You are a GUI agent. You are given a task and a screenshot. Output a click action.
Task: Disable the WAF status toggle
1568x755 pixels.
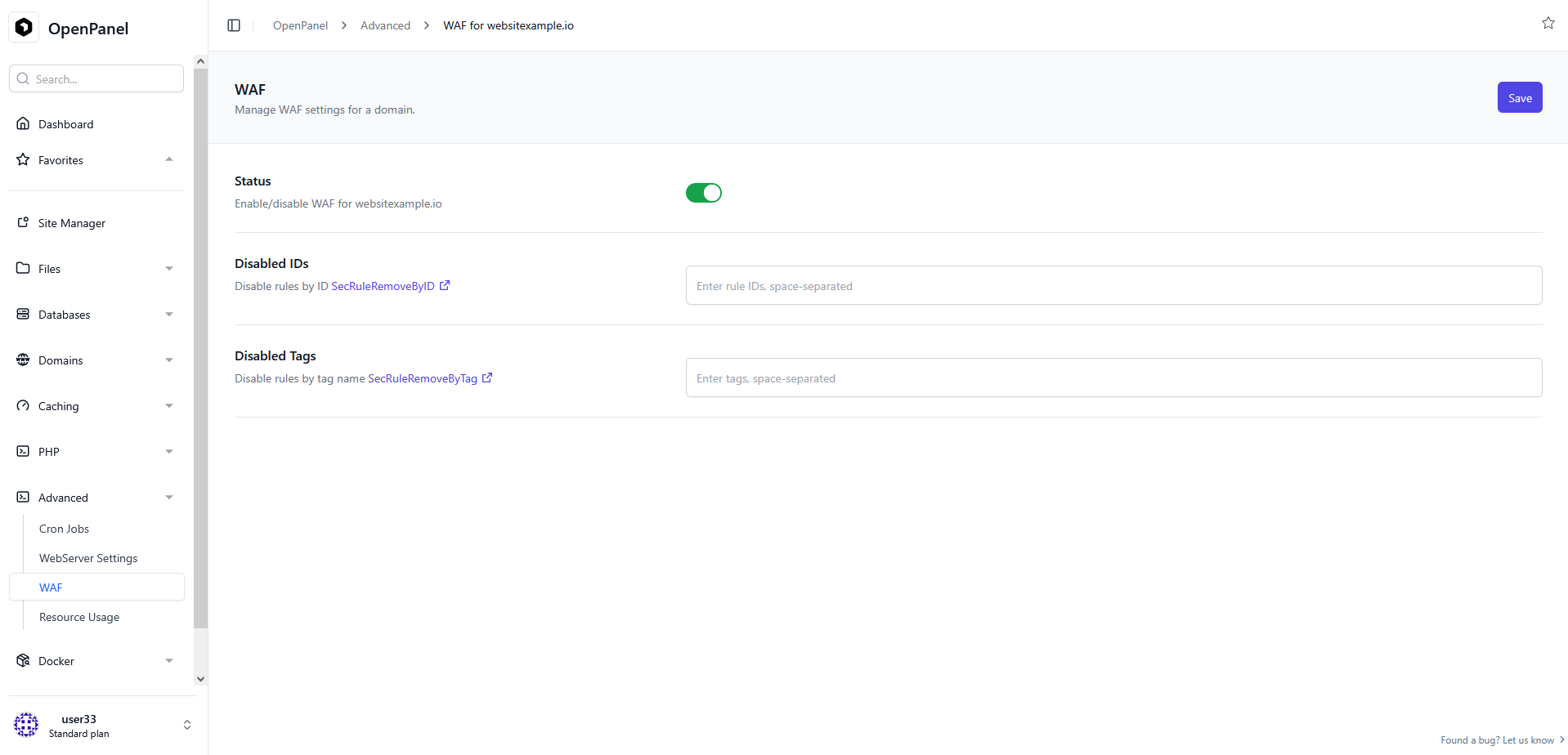pos(703,193)
